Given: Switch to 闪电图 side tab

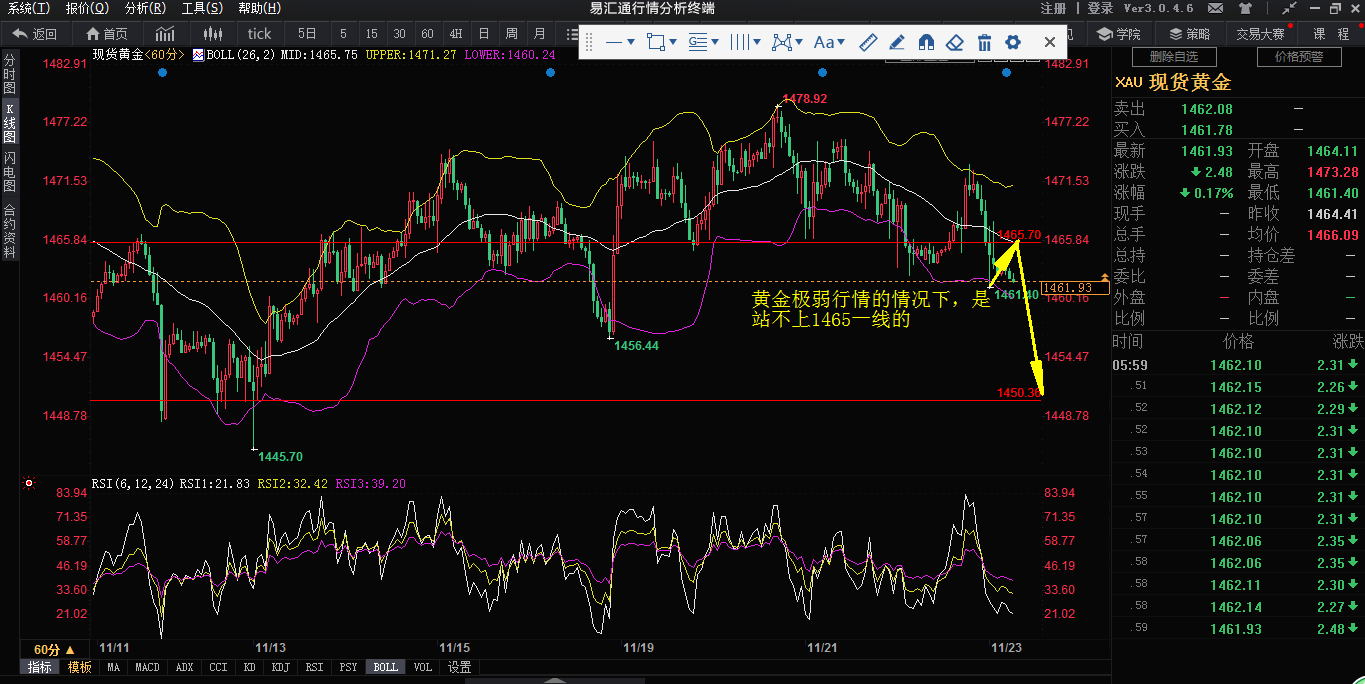Looking at the screenshot, I should (9, 172).
